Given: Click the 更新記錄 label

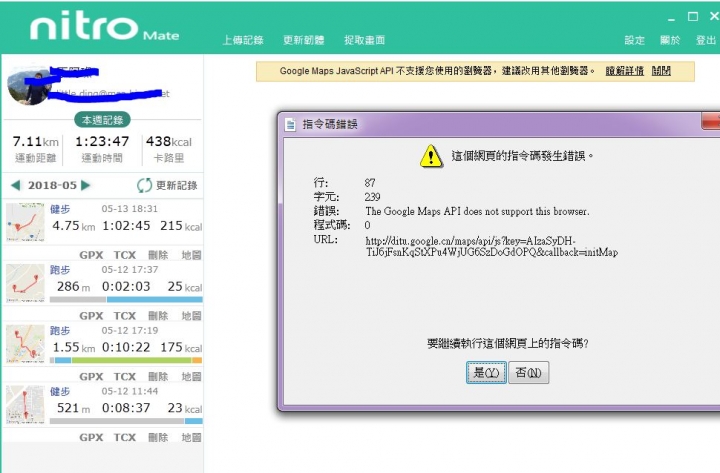Looking at the screenshot, I should pos(177,185).
